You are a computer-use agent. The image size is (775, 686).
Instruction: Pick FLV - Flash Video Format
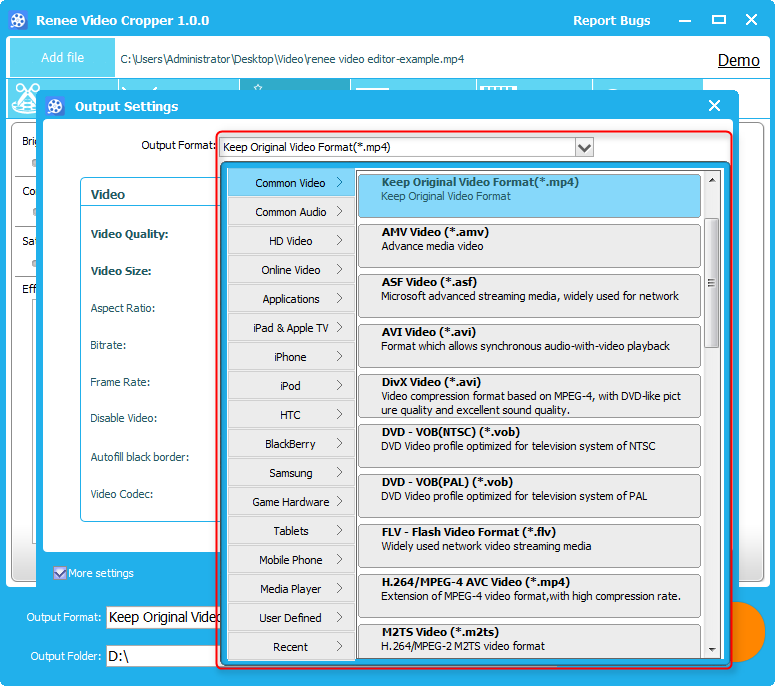529,539
